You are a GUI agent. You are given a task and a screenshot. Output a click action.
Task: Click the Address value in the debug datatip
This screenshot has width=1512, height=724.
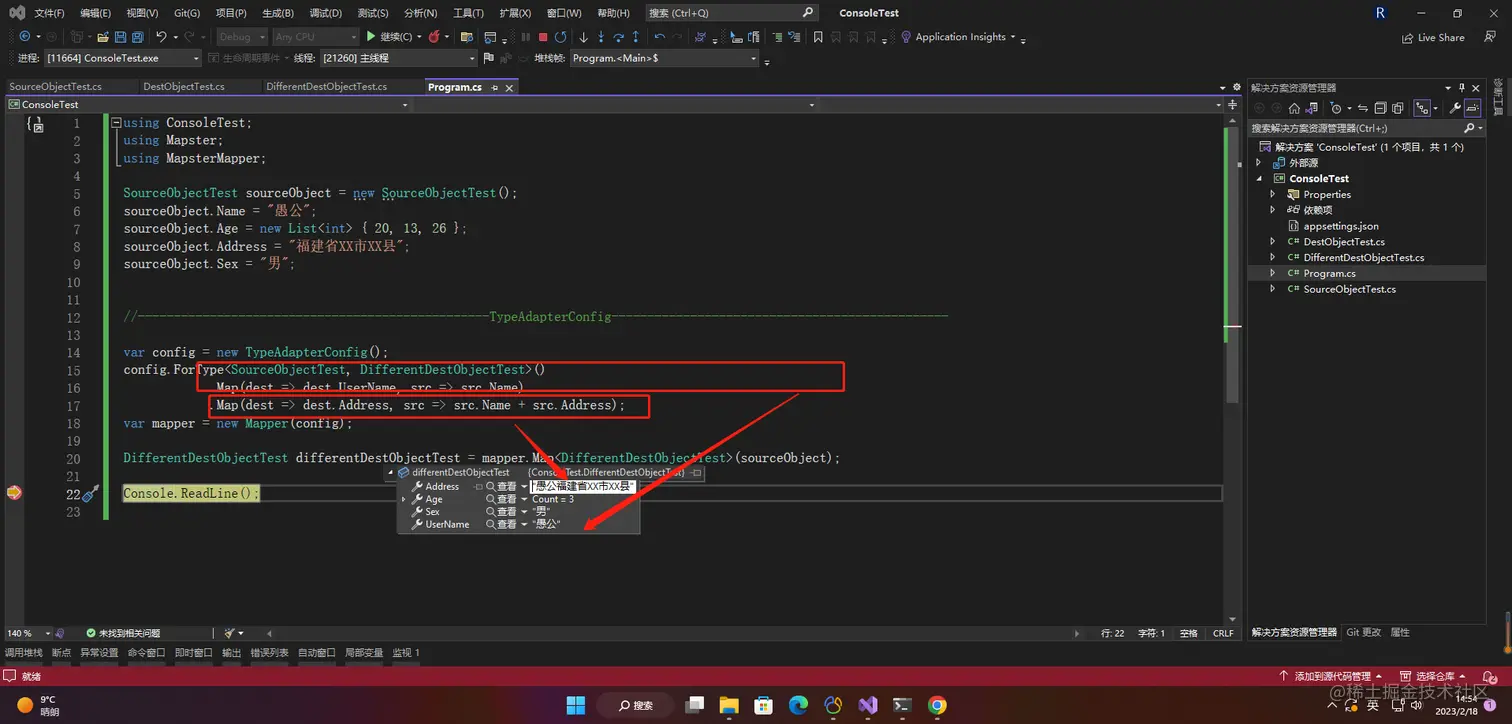(584, 486)
